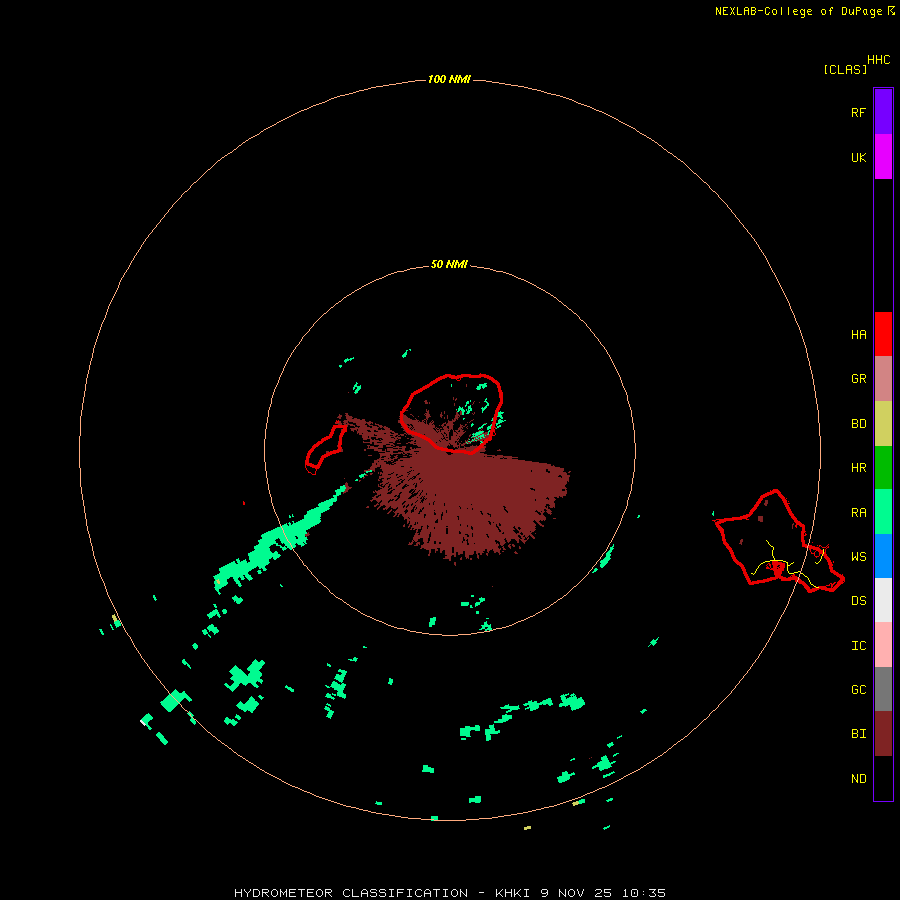Click the "HA" legend label
900x900 pixels.
(x=858, y=335)
